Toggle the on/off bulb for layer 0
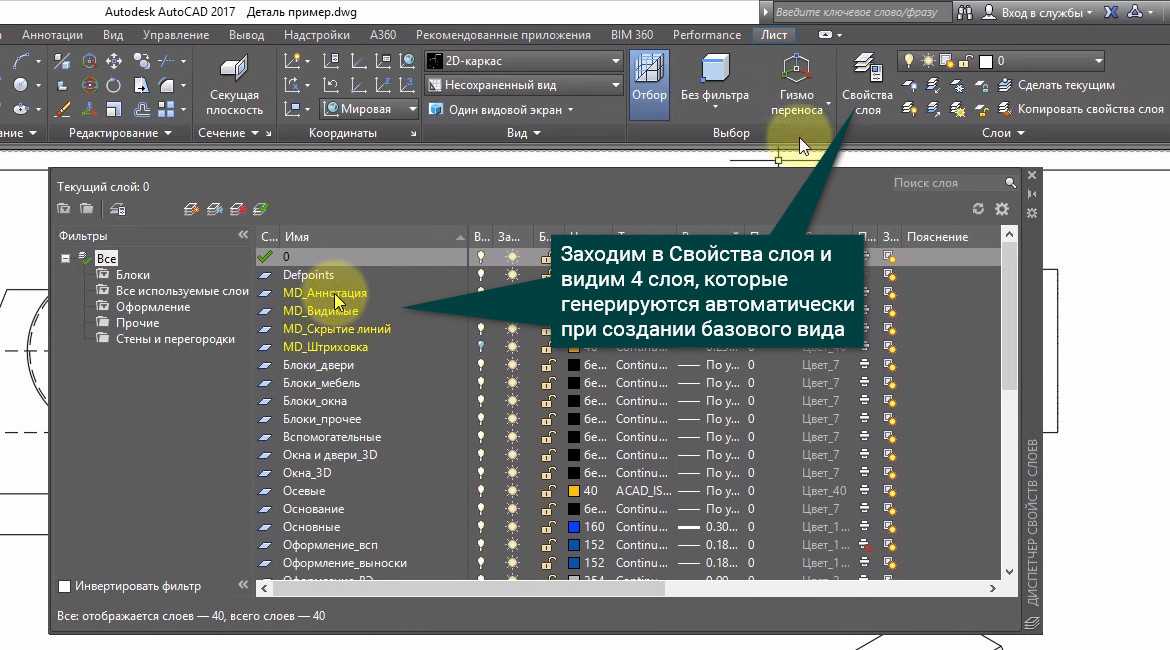This screenshot has height=650, width=1170. point(481,257)
